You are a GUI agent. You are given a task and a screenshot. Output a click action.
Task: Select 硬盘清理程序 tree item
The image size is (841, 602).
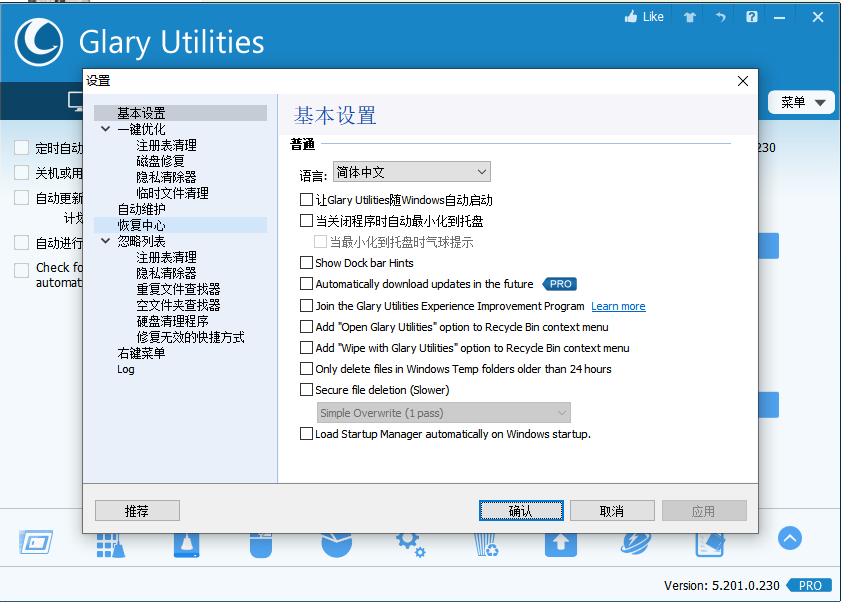[172, 321]
